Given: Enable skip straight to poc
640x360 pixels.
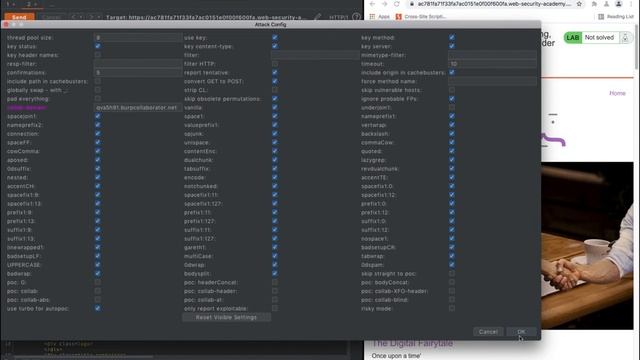Looking at the screenshot, I should [452, 273].
